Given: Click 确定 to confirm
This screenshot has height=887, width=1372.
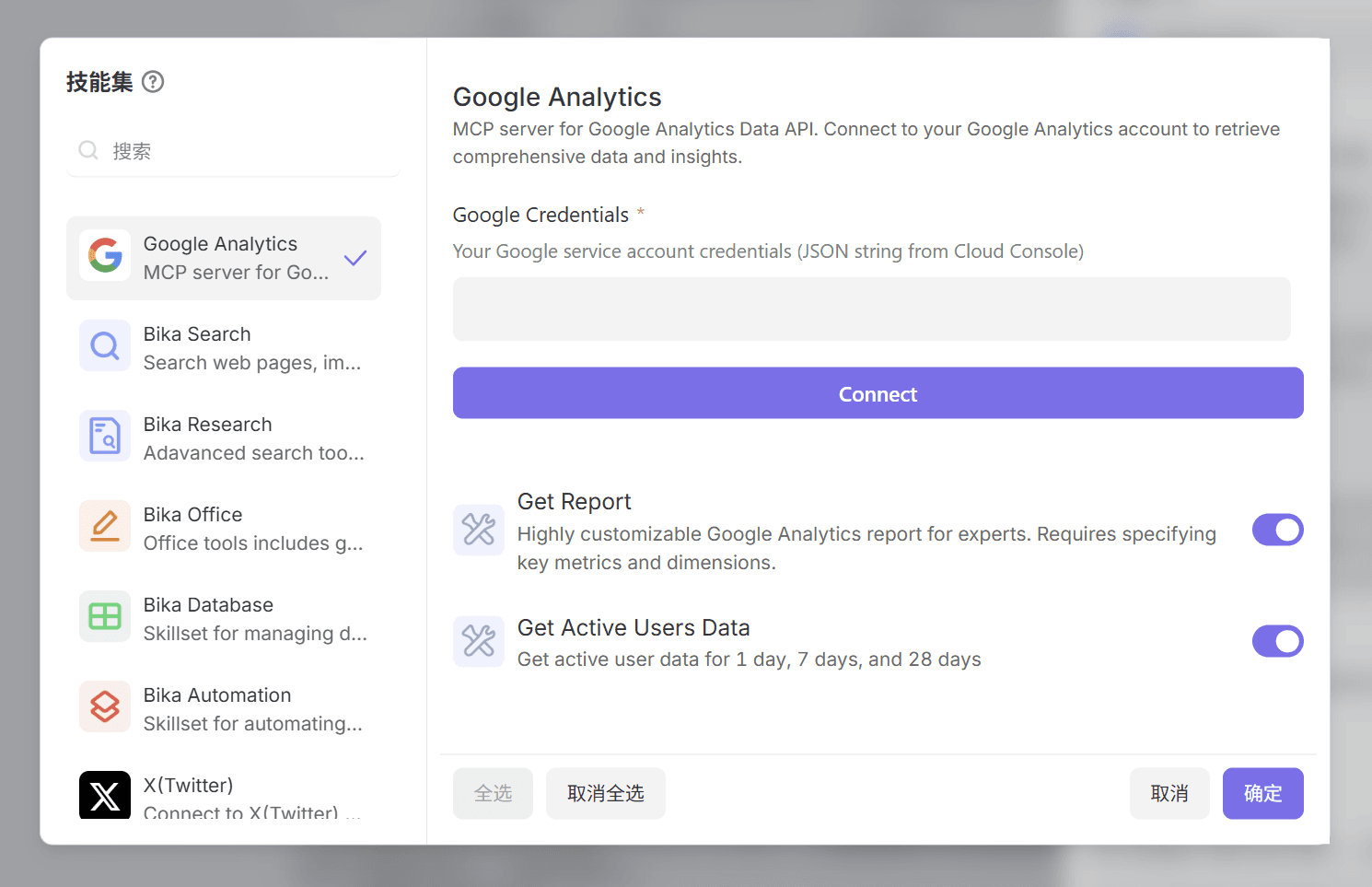Looking at the screenshot, I should pos(1262,793).
